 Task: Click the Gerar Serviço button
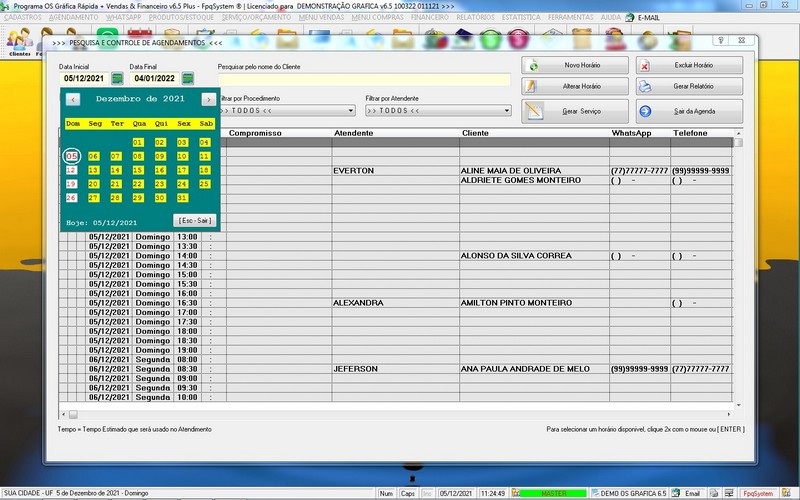pos(575,111)
